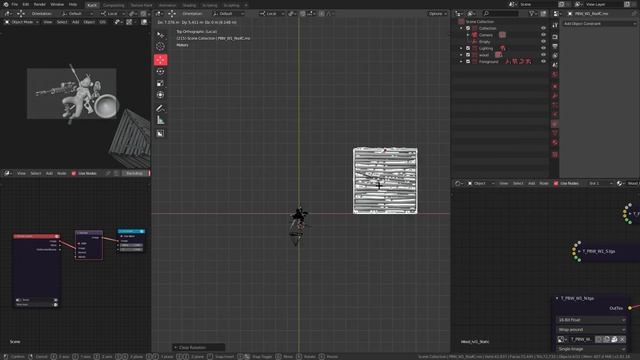Open the Render properties tab icon
This screenshot has height=360, width=640.
(x=555, y=37)
